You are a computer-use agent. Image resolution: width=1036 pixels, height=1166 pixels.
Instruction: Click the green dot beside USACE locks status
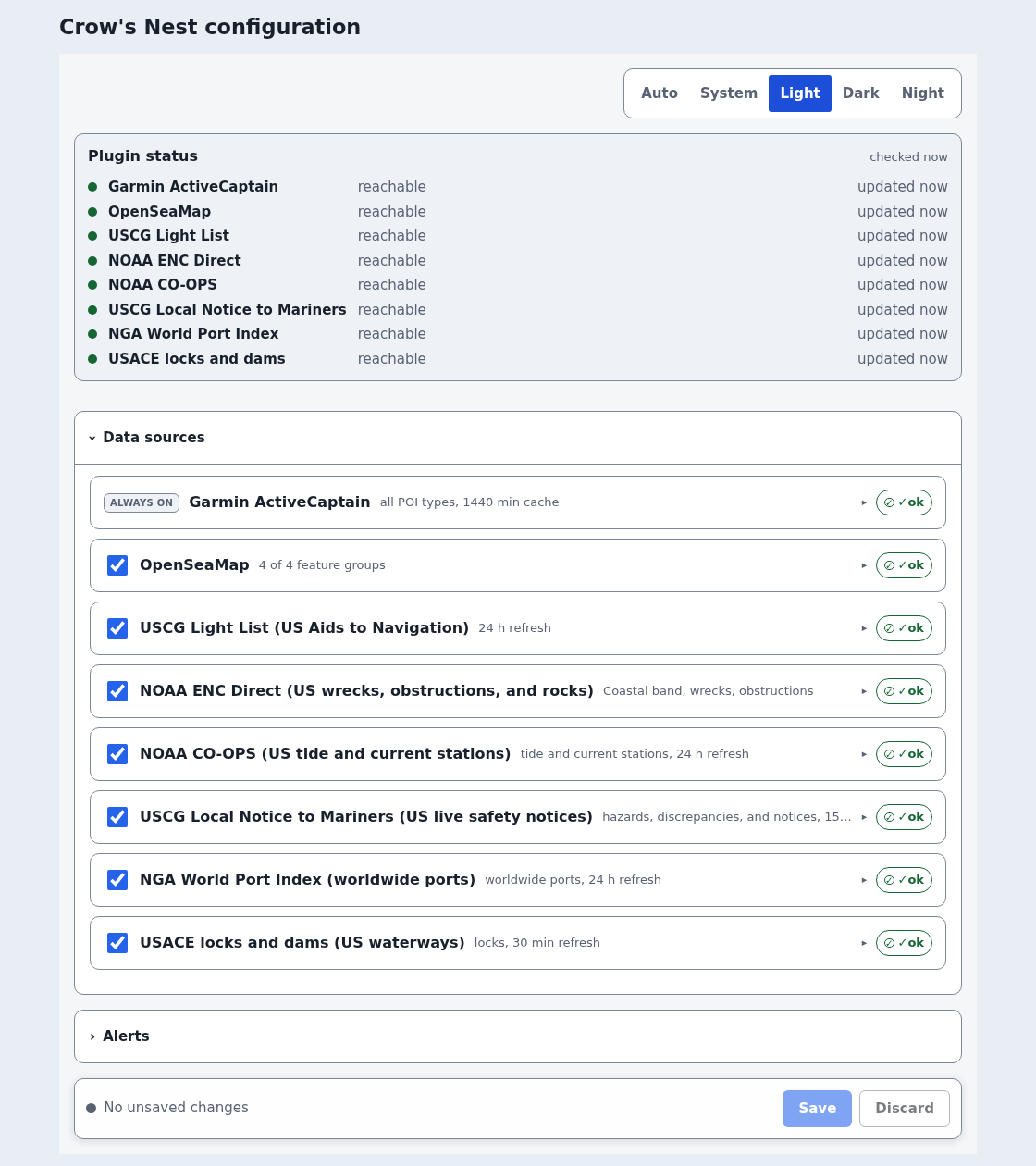(92, 359)
